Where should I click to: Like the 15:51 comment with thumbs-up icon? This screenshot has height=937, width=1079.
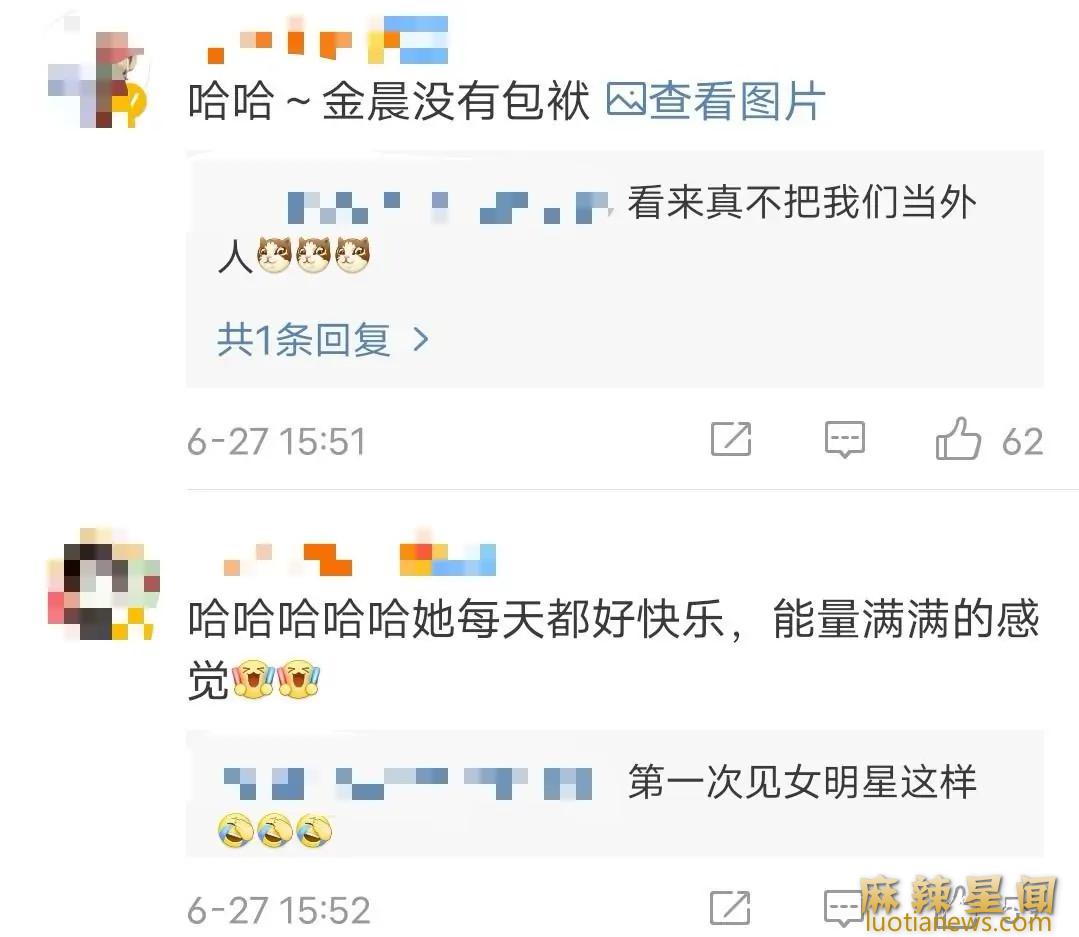tap(958, 439)
